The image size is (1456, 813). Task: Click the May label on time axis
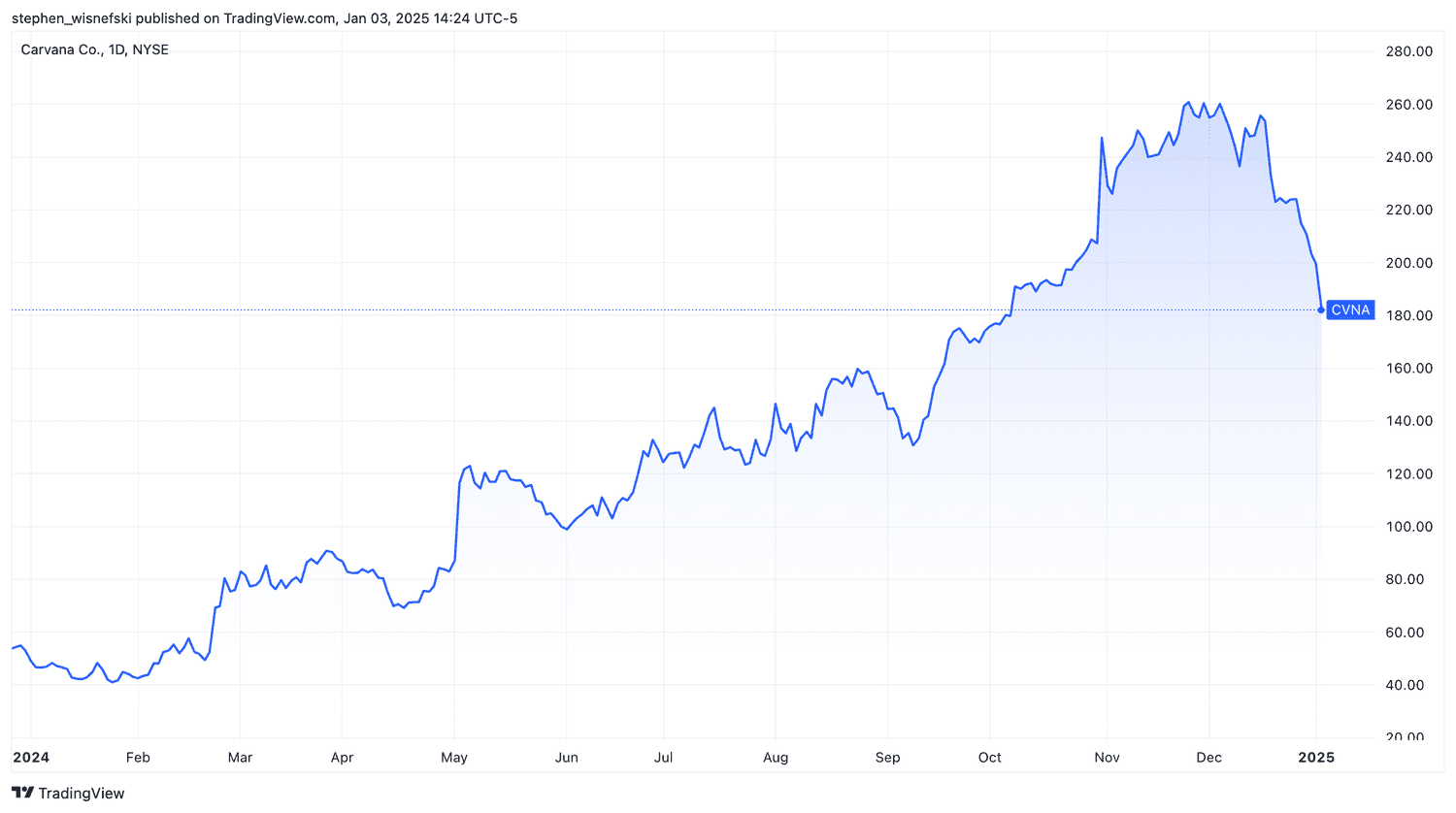pyautogui.click(x=454, y=758)
